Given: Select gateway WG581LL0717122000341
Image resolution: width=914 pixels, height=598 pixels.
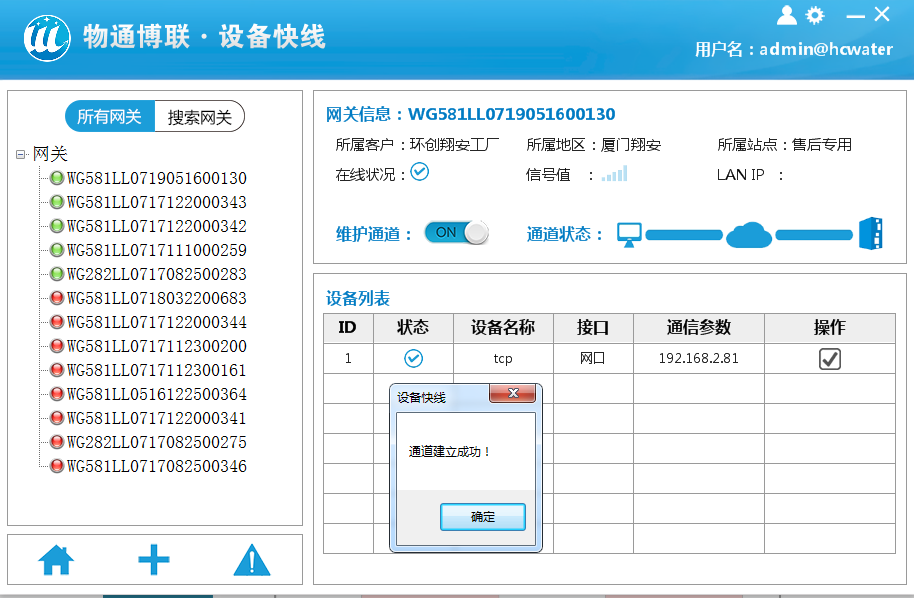Looking at the screenshot, I should 156,418.
